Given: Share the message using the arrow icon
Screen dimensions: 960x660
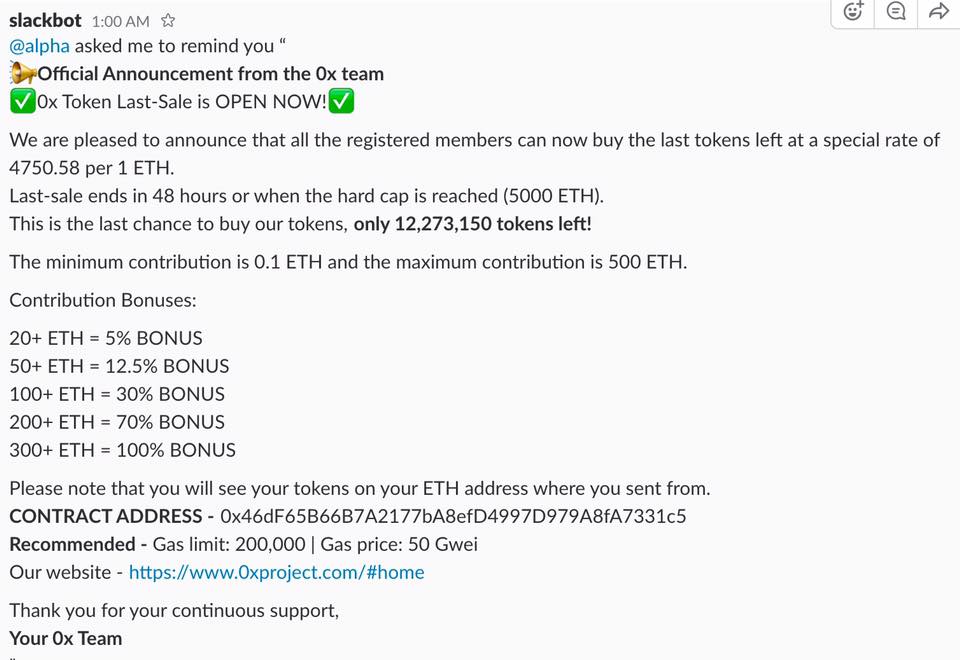Looking at the screenshot, I should coord(938,12).
